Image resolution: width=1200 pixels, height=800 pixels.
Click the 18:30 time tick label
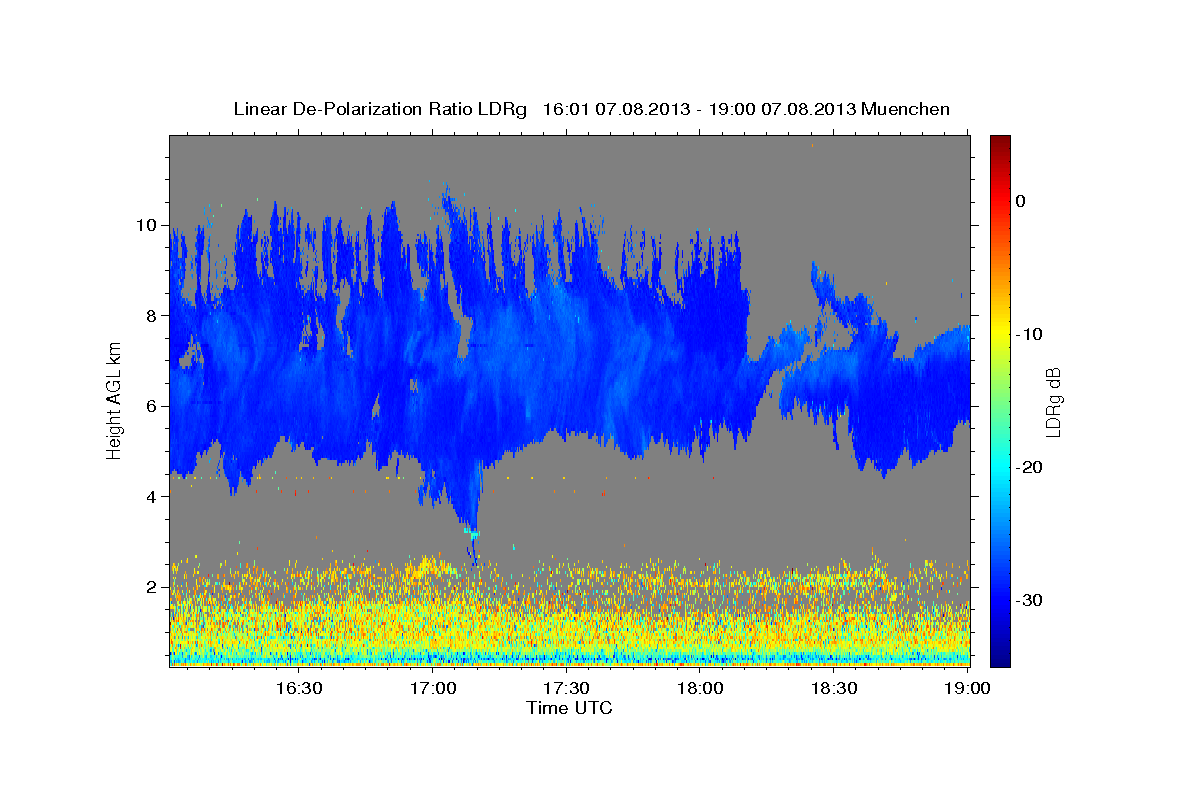pos(834,689)
